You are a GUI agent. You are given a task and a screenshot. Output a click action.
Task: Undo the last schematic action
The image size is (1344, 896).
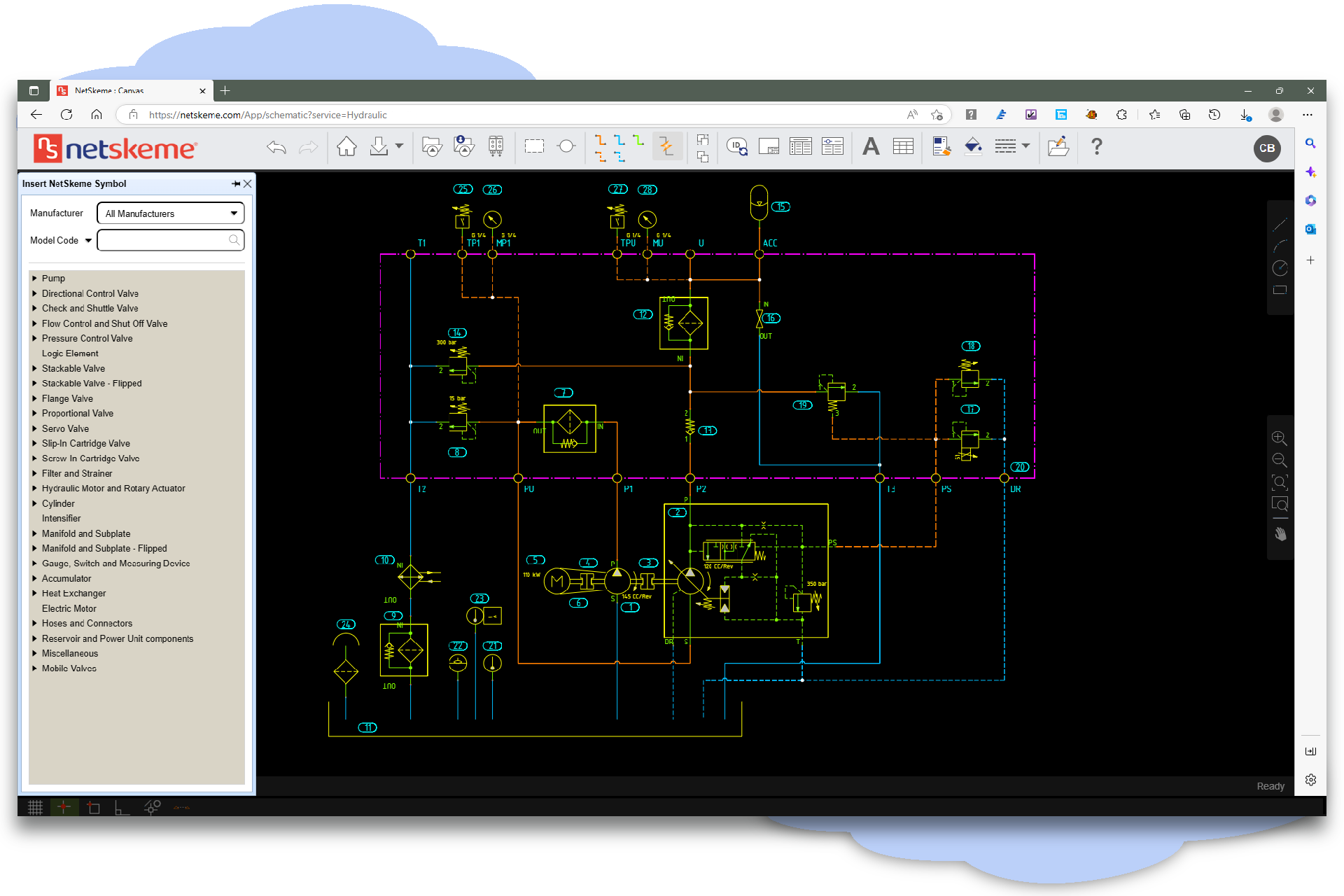click(276, 147)
